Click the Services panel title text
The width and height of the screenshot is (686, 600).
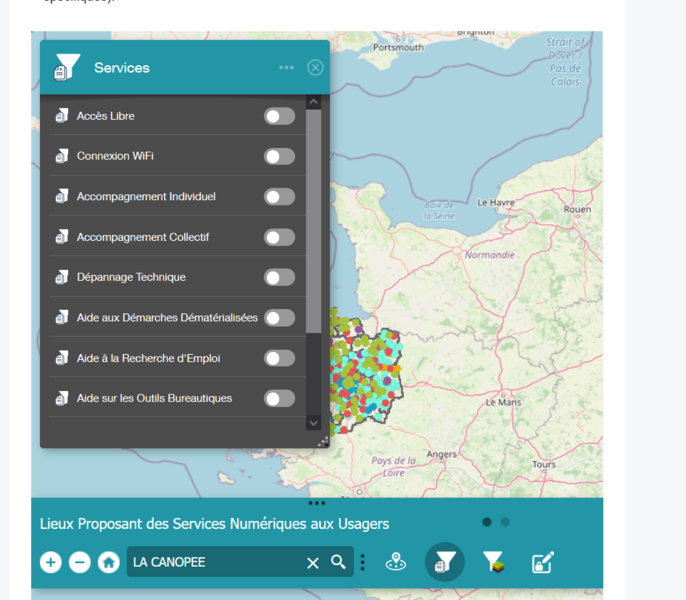(x=122, y=68)
